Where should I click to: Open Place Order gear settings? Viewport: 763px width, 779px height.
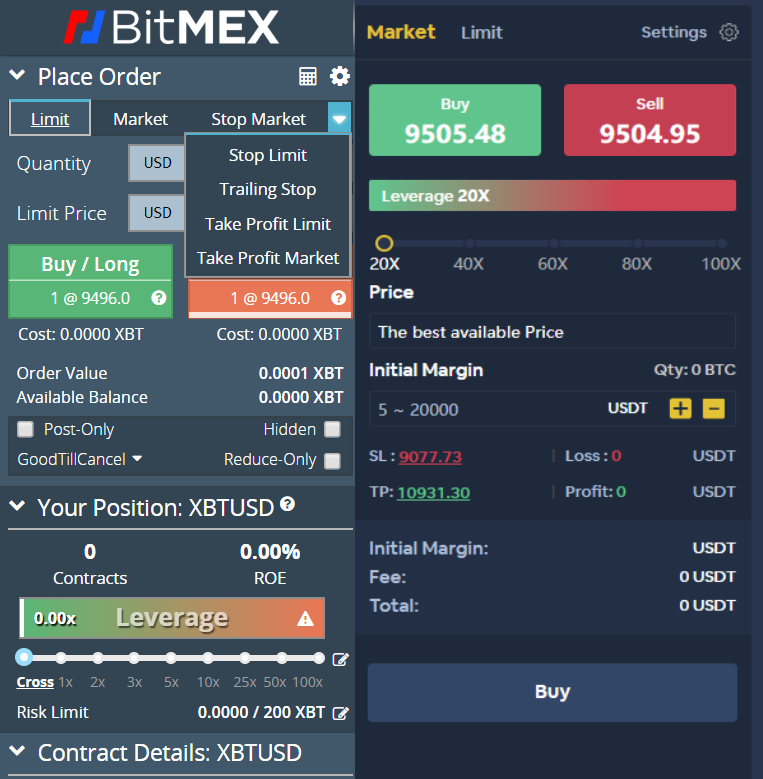[x=340, y=77]
